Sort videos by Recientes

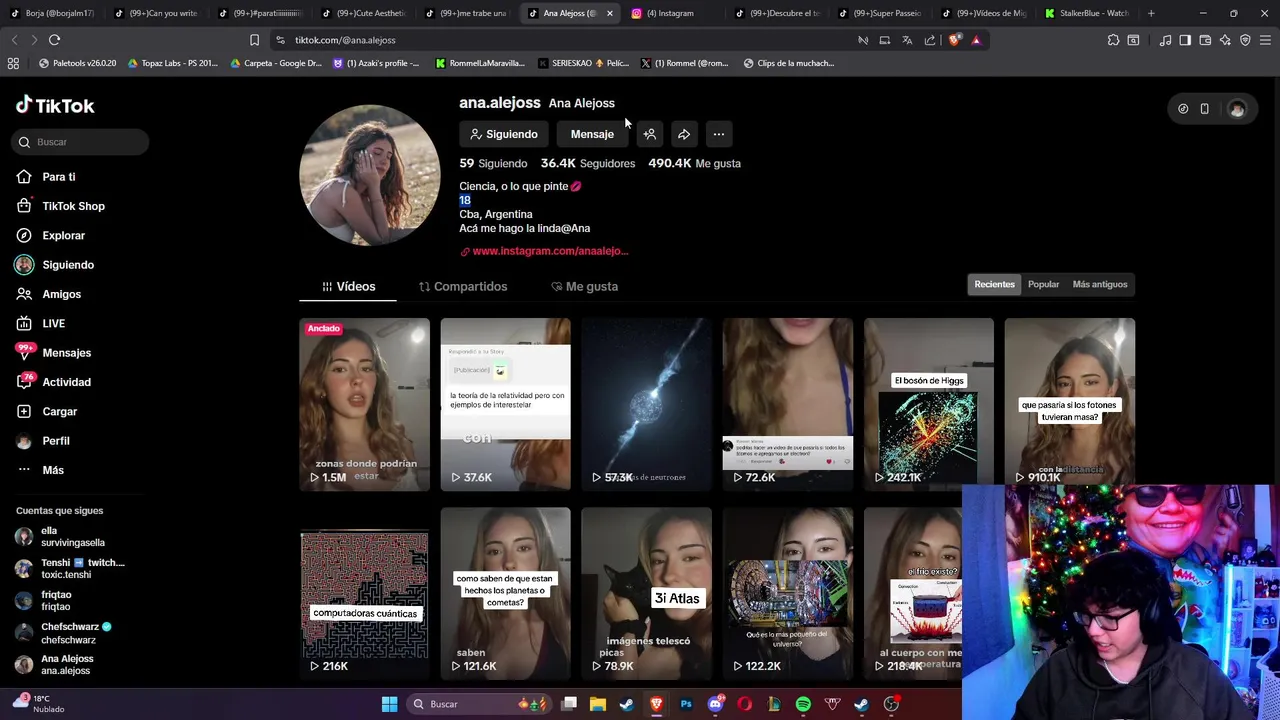(994, 285)
